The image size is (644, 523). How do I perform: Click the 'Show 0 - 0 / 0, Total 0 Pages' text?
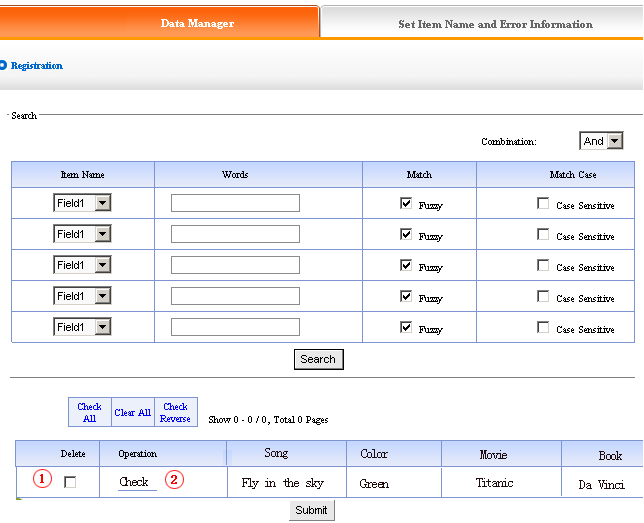[x=268, y=419]
